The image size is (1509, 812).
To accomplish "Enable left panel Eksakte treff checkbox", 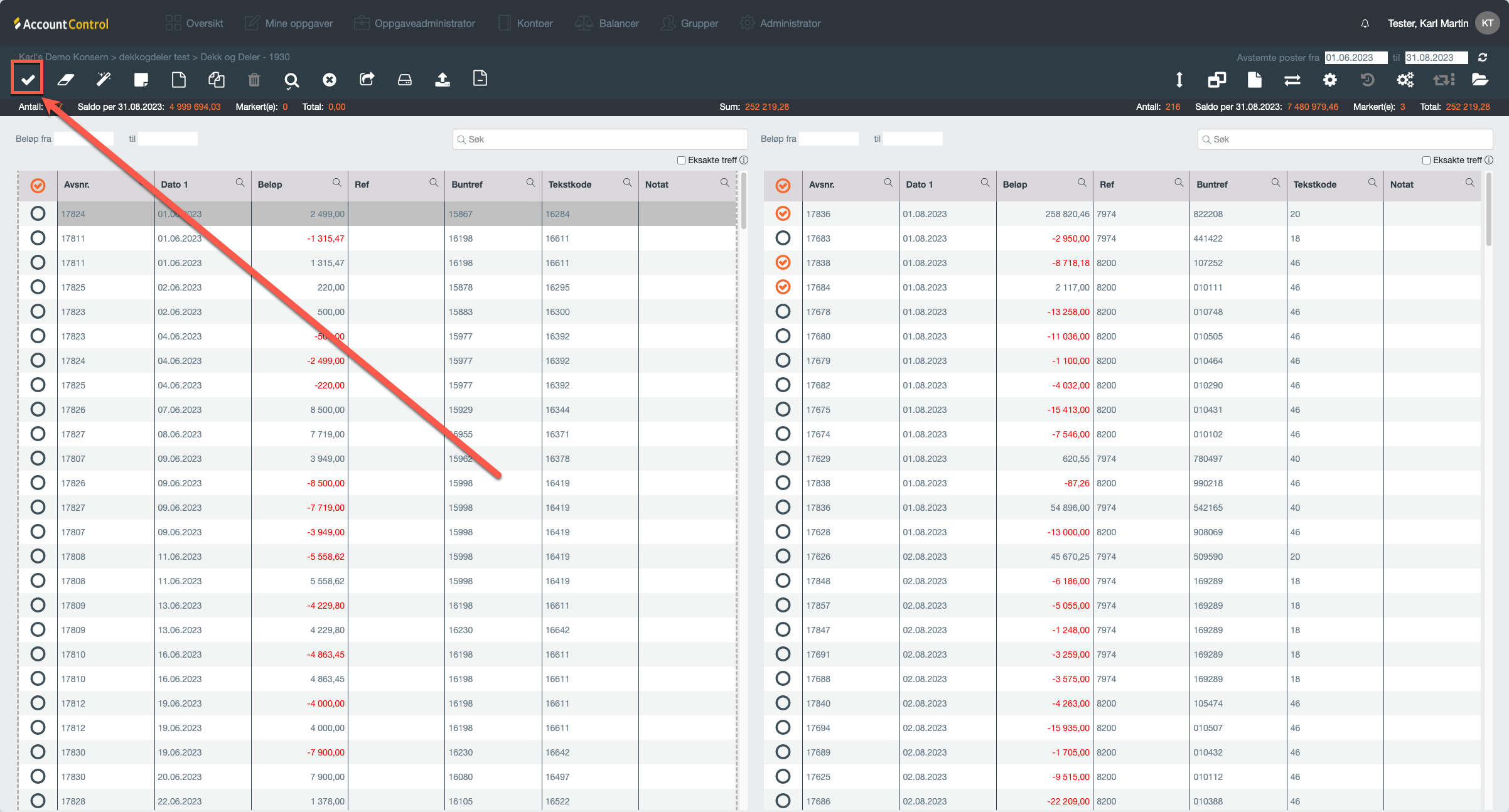I will click(x=681, y=160).
